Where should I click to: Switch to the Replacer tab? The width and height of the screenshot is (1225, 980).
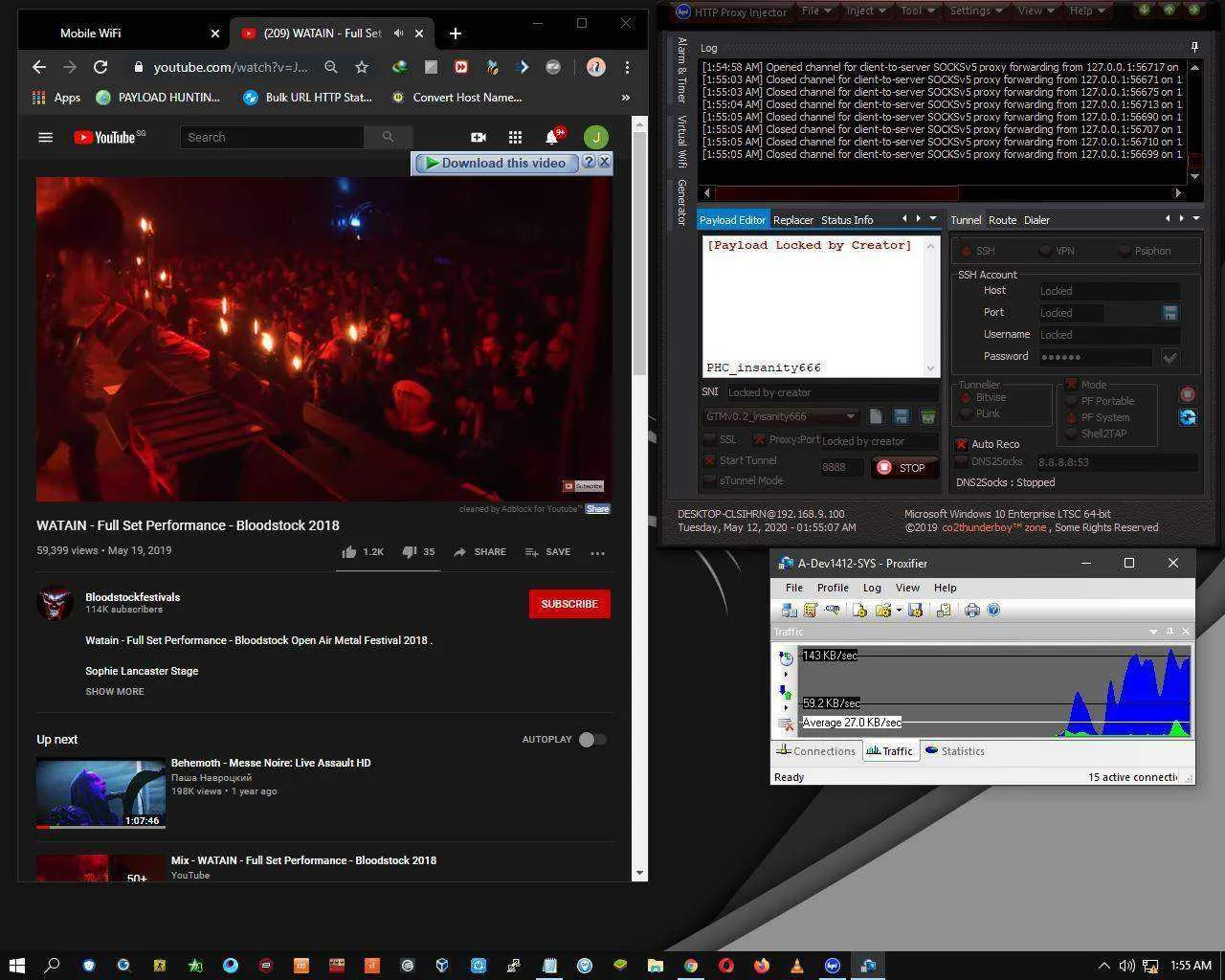(793, 220)
